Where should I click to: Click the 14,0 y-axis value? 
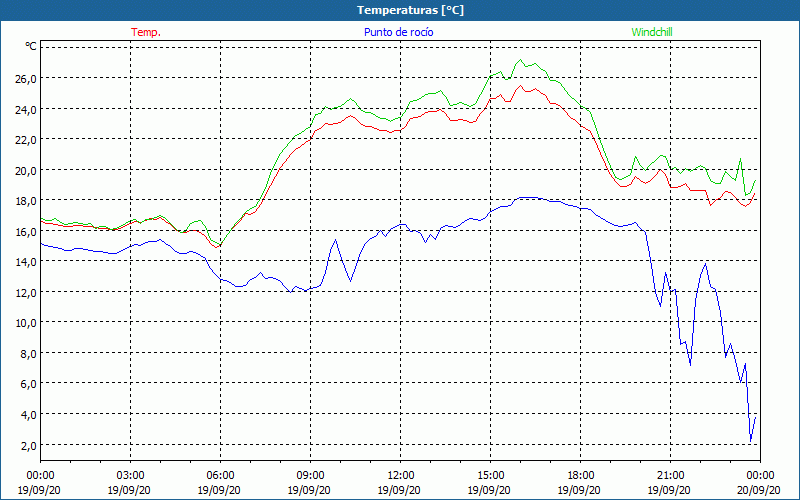point(25,262)
